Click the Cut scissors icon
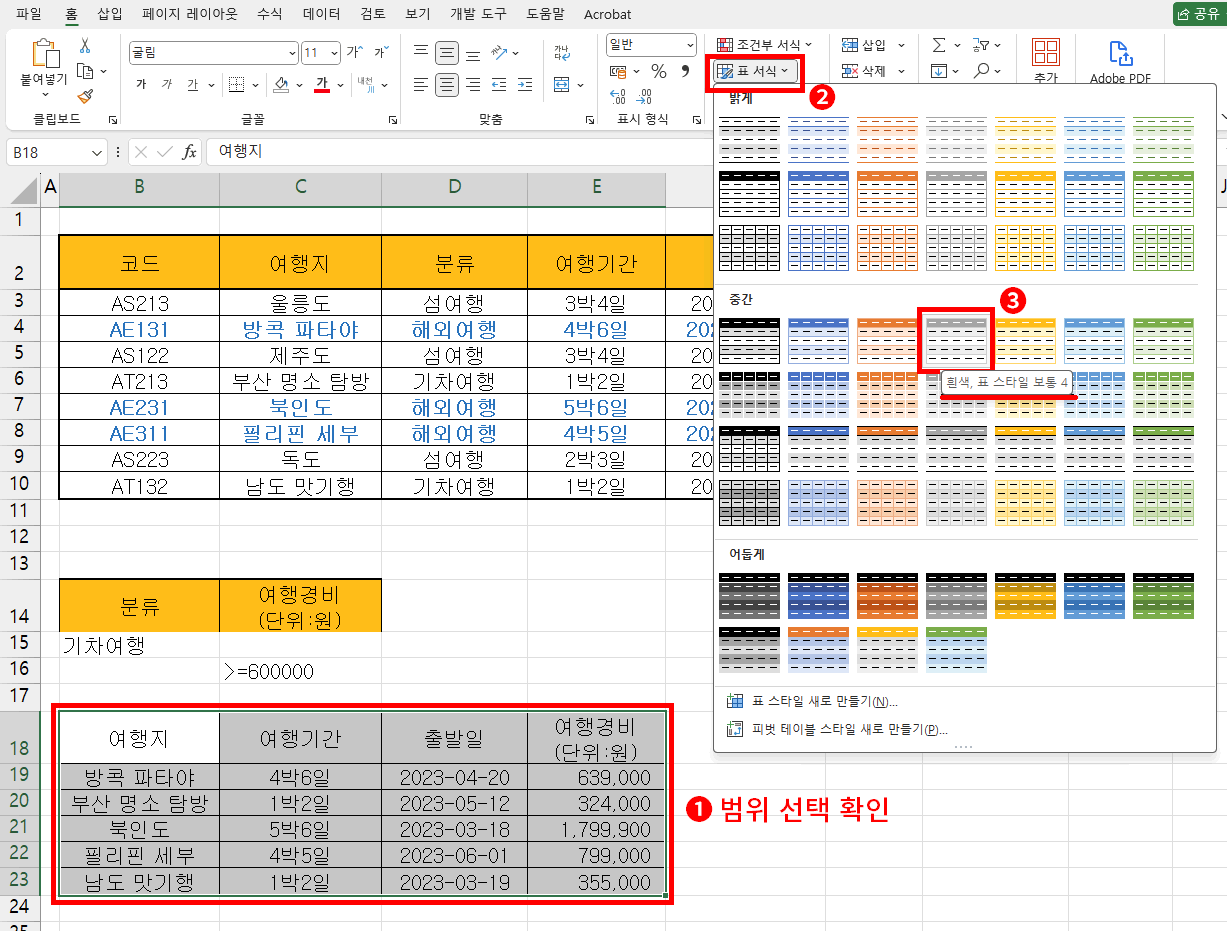 coord(85,46)
